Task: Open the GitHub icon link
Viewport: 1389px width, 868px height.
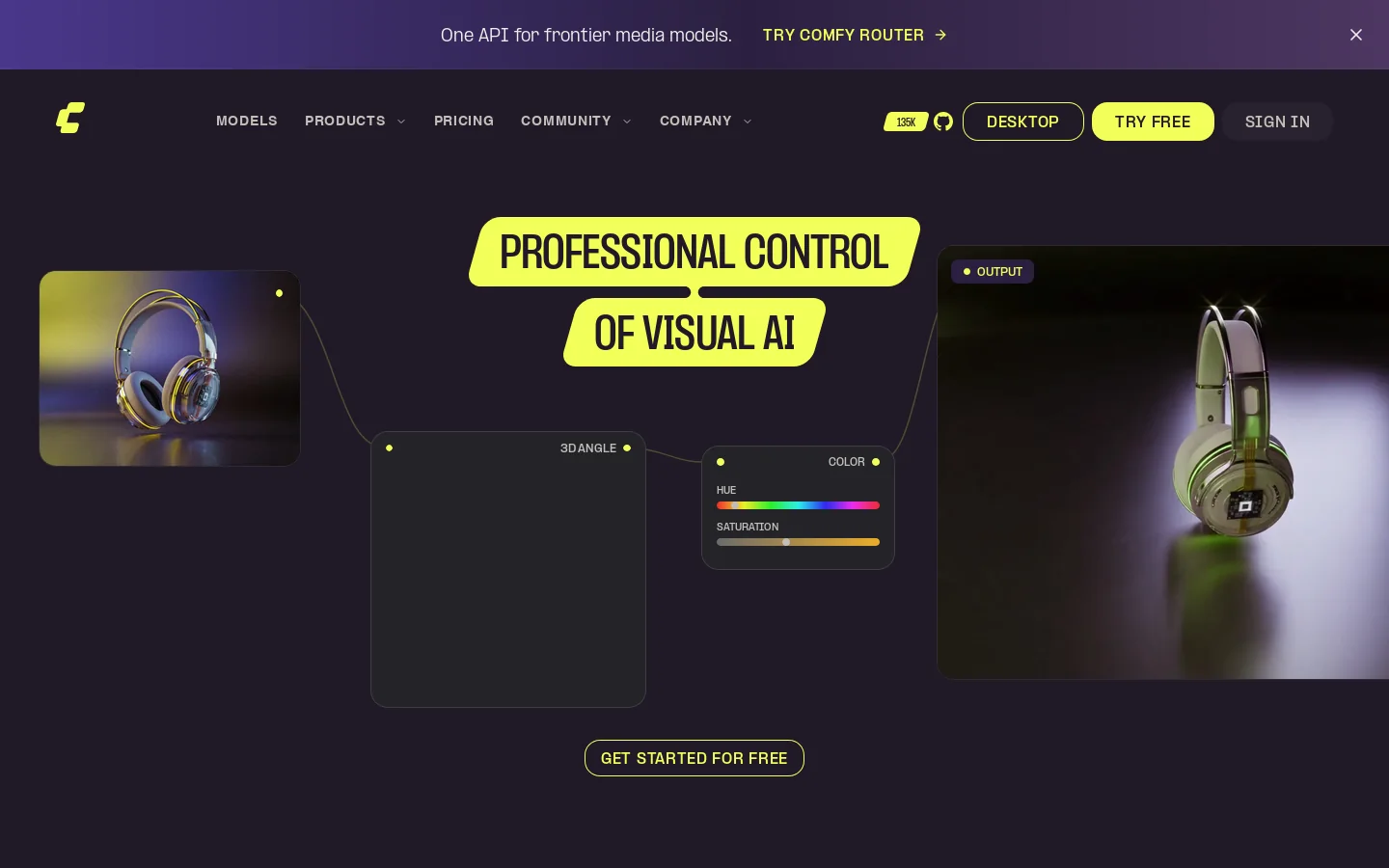Action: click(x=943, y=122)
